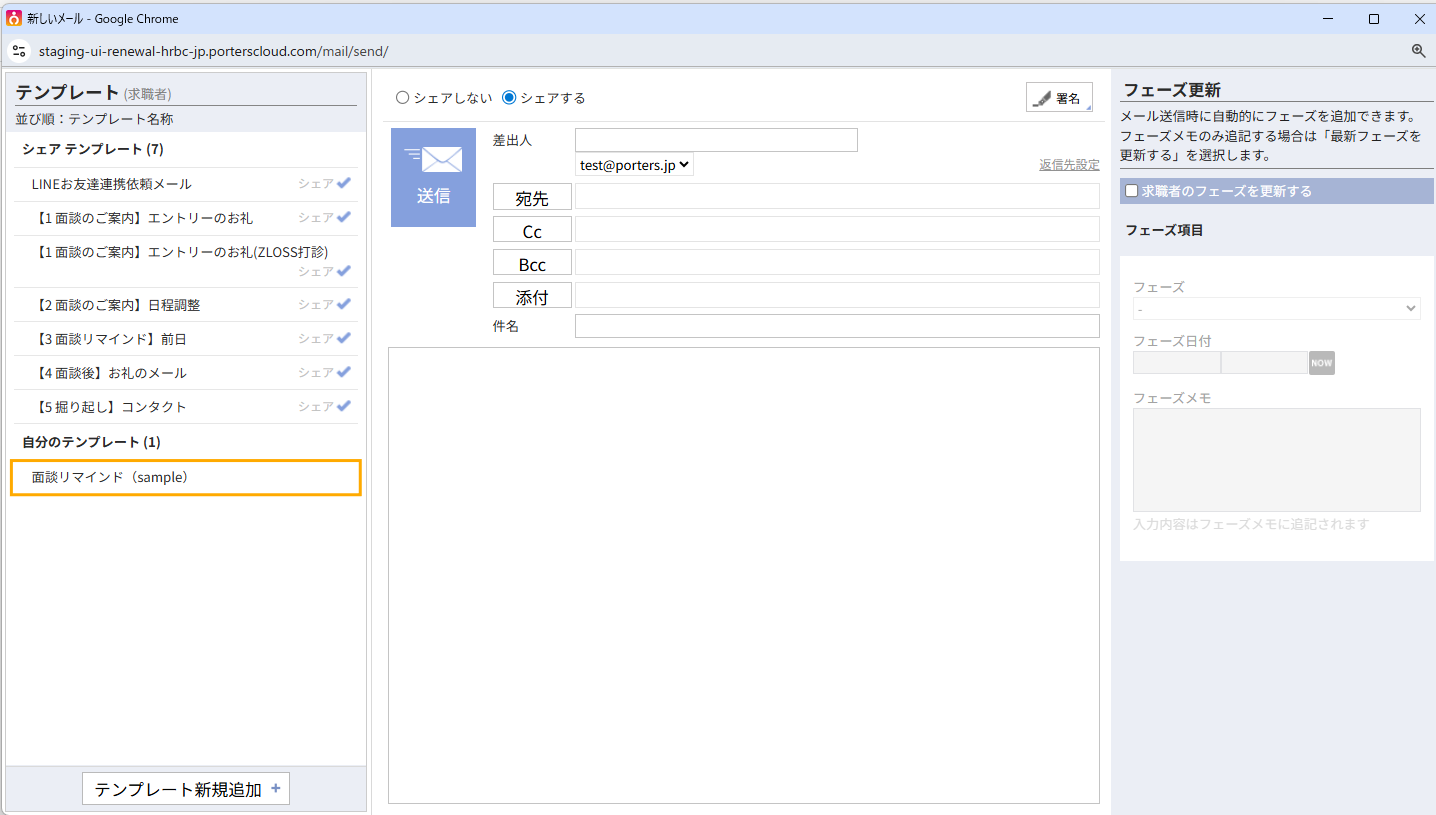Click the envelope Send (送信) icon
This screenshot has width=1436, height=815.
[433, 177]
